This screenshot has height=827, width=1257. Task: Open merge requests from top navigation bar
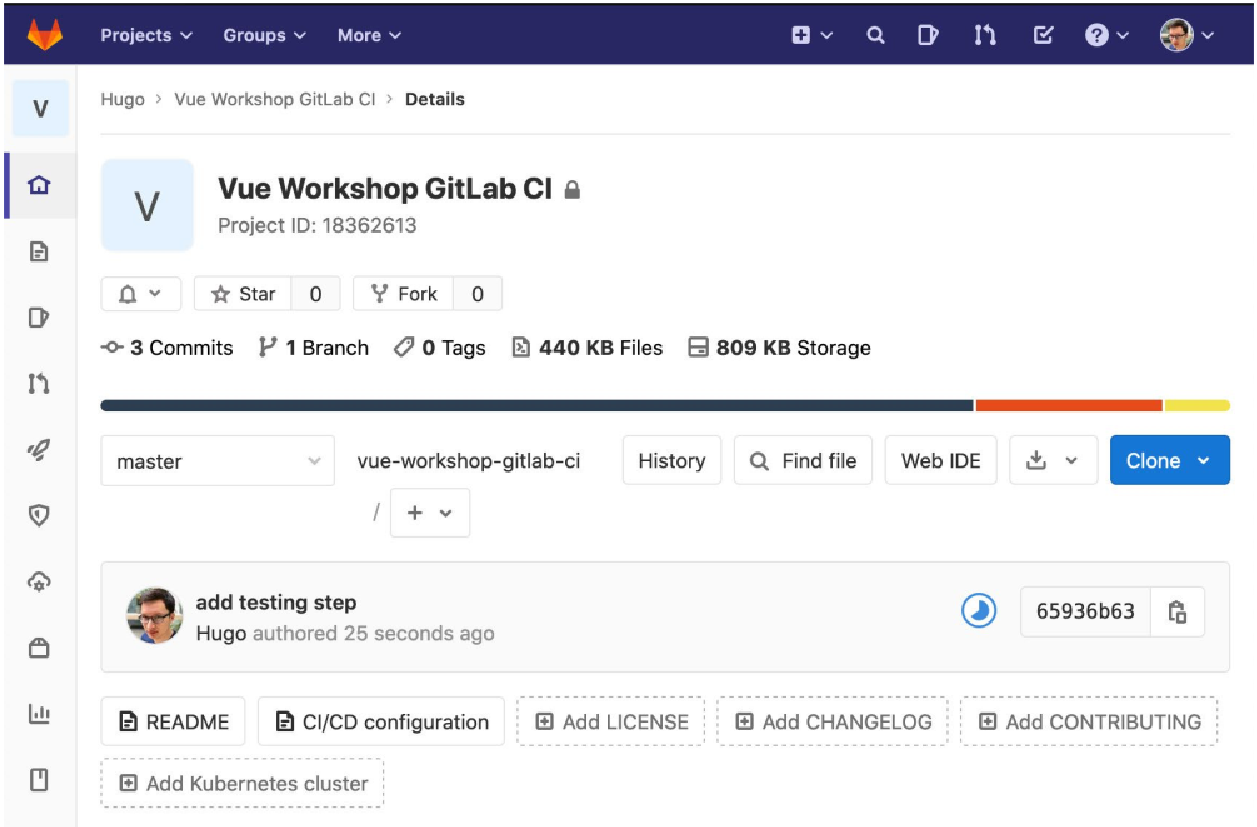point(985,35)
